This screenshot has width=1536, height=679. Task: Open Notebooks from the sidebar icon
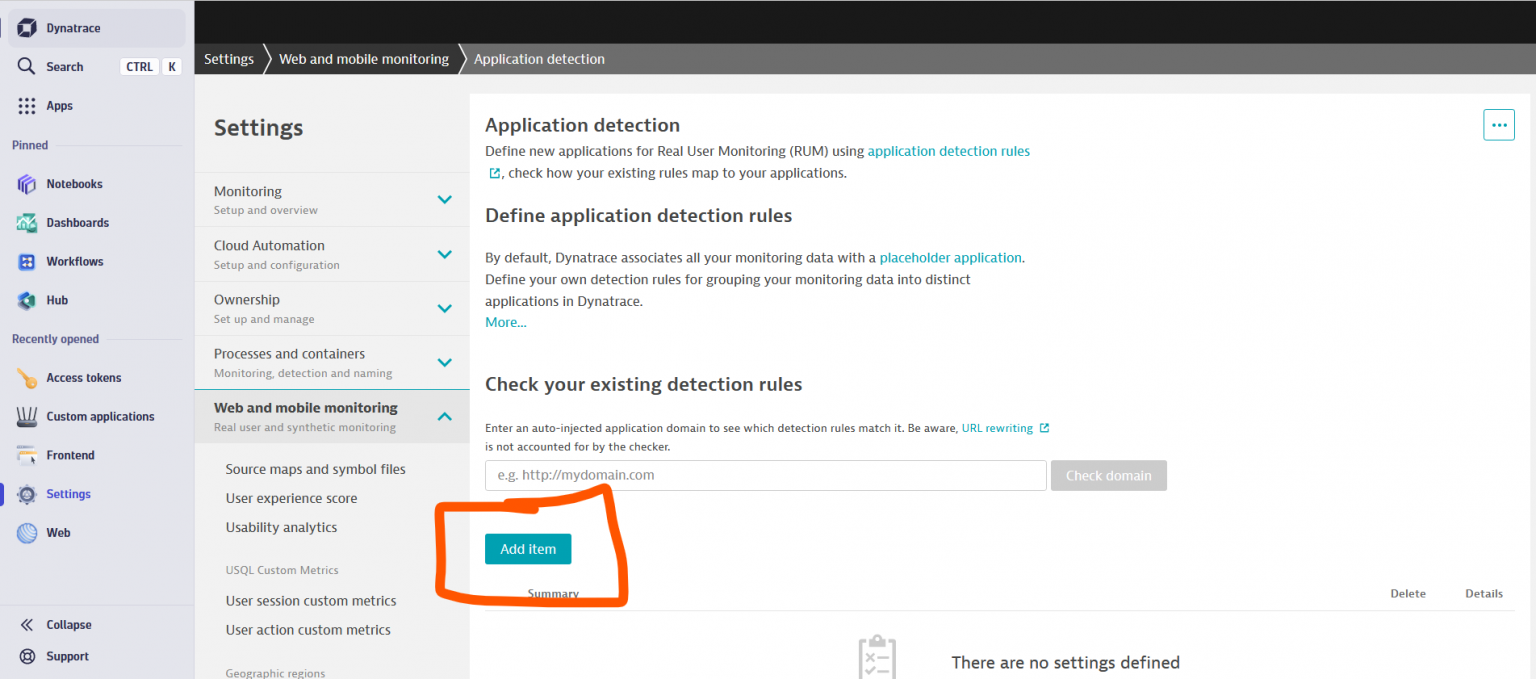pyautogui.click(x=27, y=184)
